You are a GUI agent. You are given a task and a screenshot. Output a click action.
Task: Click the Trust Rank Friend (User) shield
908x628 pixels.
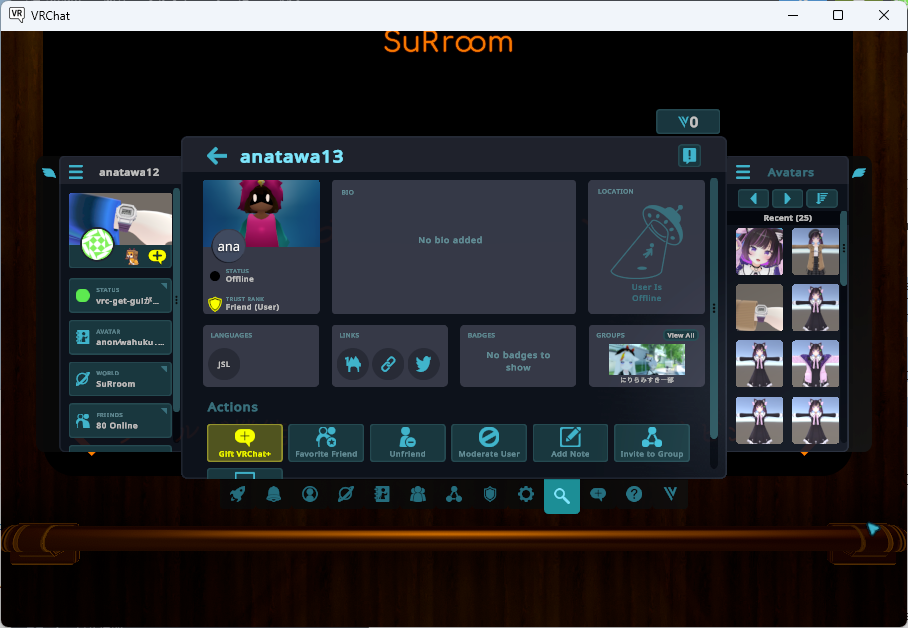pyautogui.click(x=215, y=304)
